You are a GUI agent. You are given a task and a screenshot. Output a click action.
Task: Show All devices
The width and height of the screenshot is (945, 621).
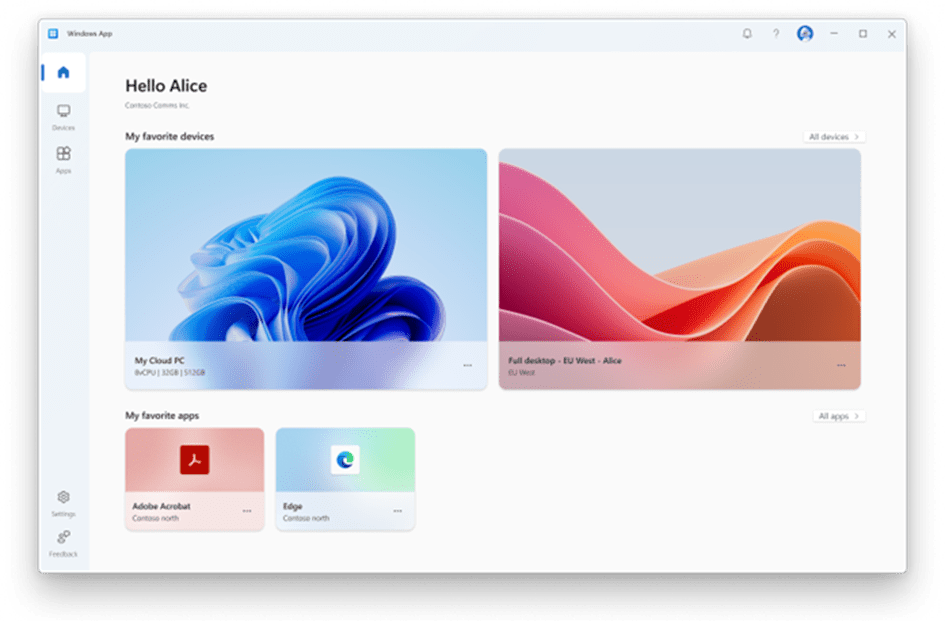coord(834,137)
